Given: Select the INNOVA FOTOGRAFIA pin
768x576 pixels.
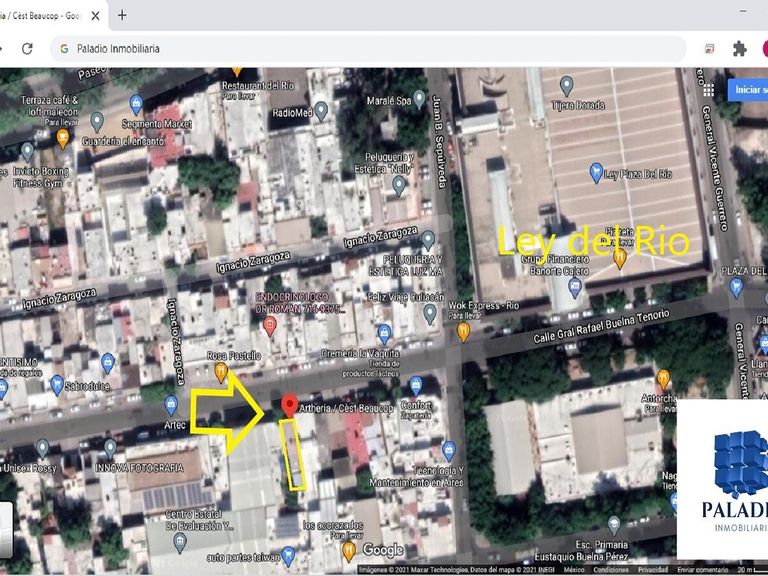Looking at the screenshot, I should tap(110, 449).
